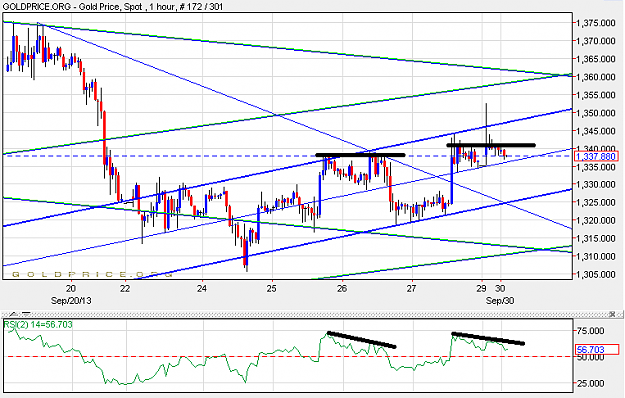The height and width of the screenshot is (398, 625).
Task: Click the 25.000 RSI axis label
Action: coord(591,384)
